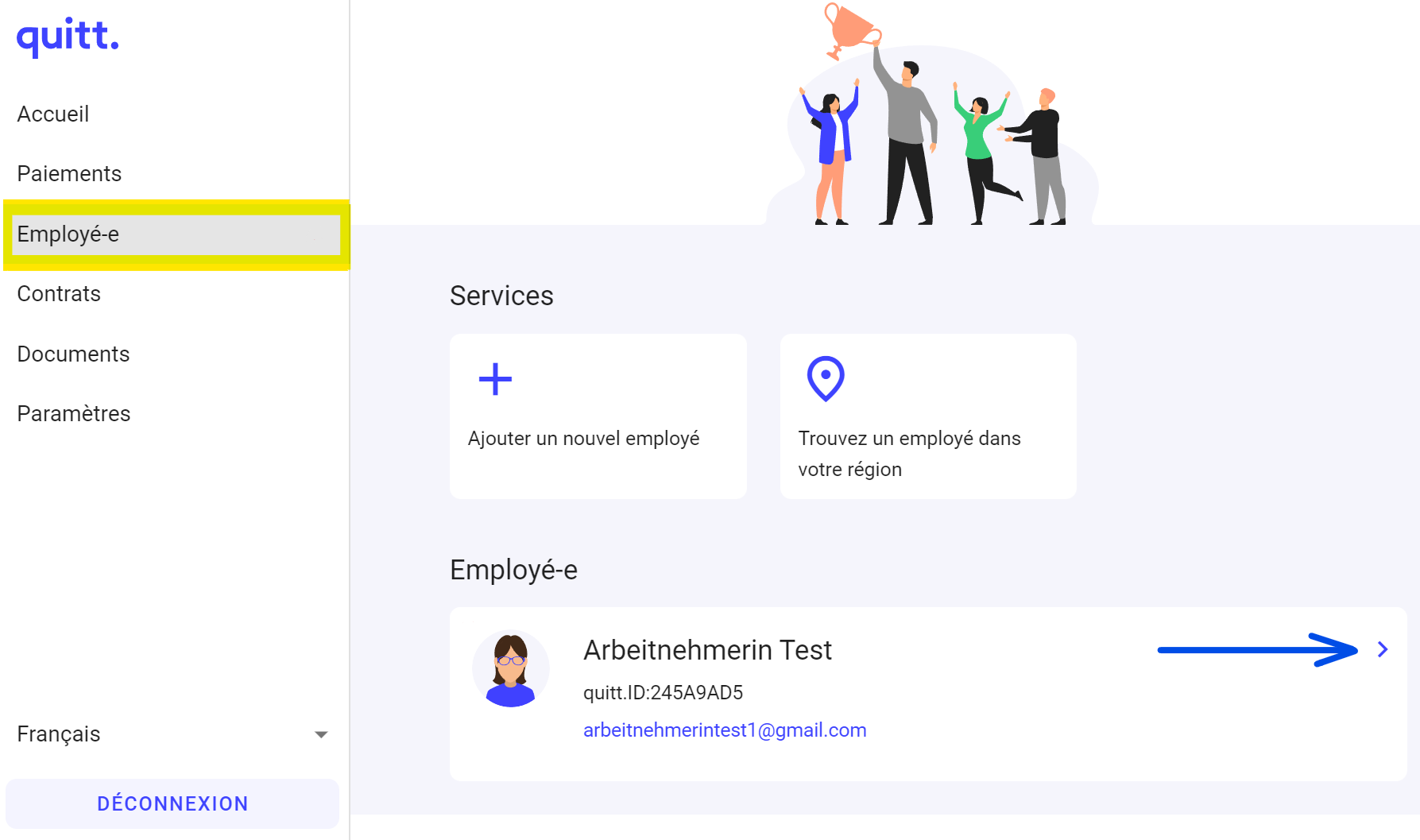Click the quitt. logo
The width and height of the screenshot is (1420, 840).
tap(68, 37)
